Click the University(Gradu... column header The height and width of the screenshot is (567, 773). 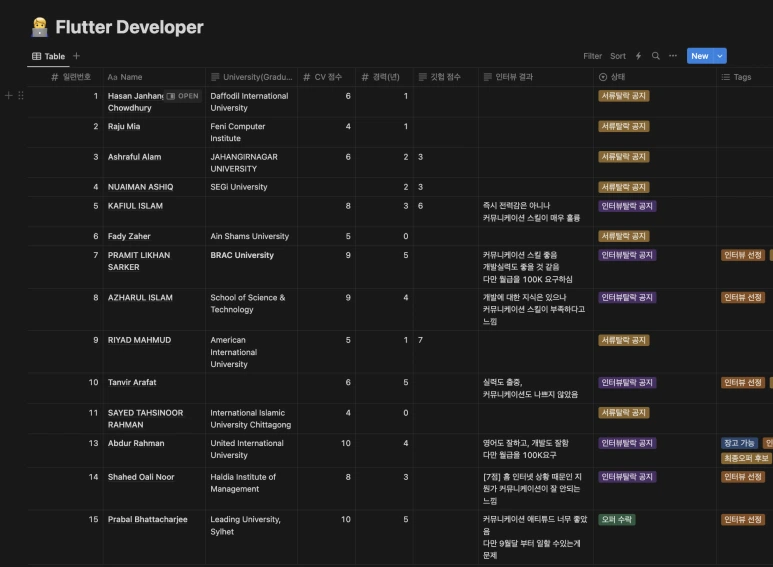(251, 77)
